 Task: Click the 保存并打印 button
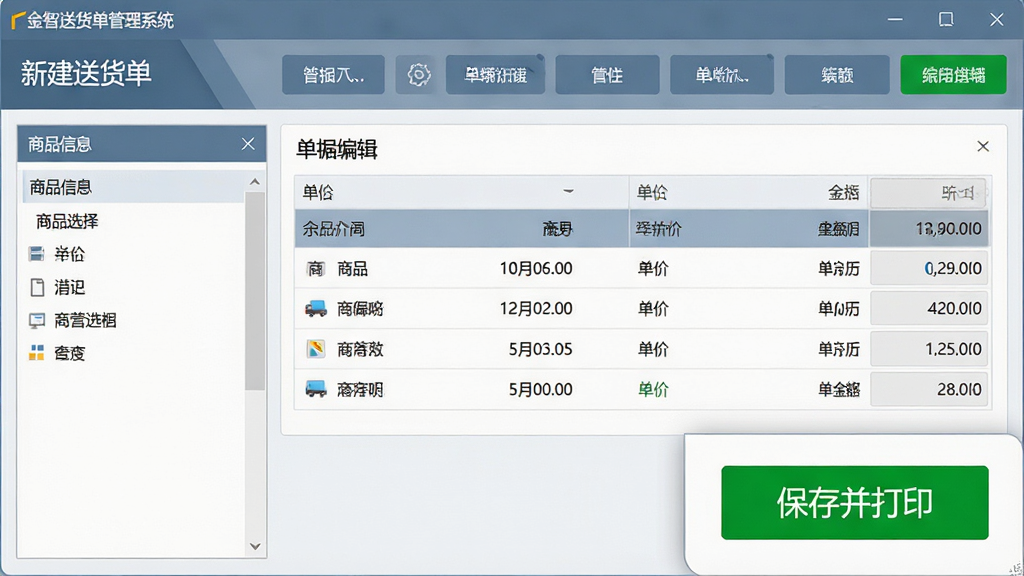[854, 502]
